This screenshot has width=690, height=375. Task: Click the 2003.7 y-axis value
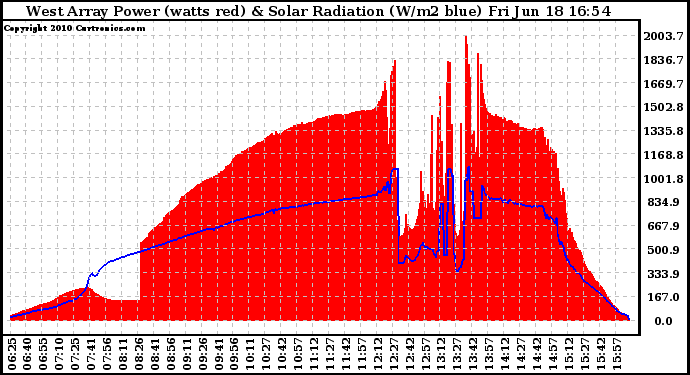[x=664, y=36]
